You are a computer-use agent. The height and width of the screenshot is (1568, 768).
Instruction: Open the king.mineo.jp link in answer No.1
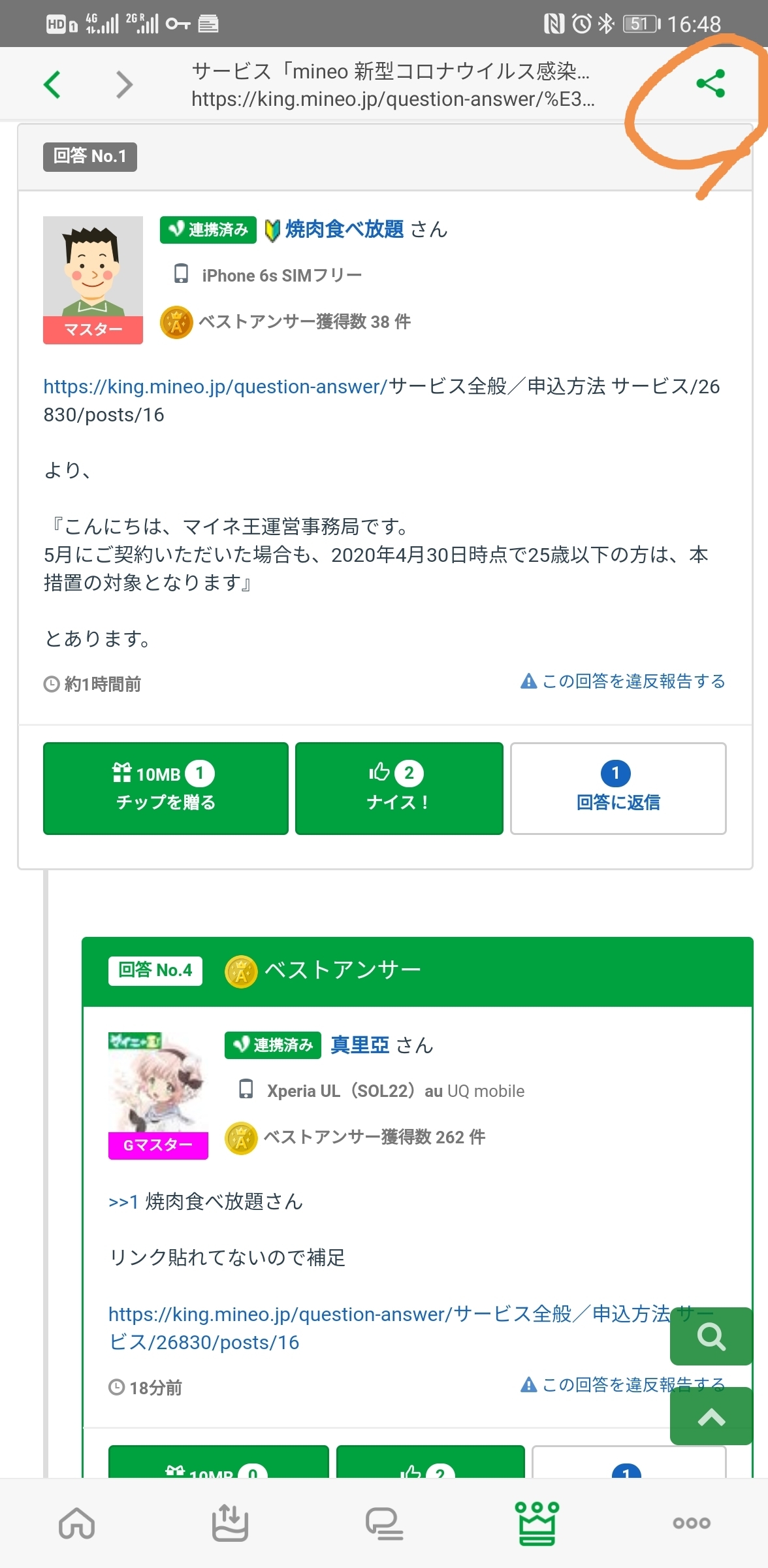(216, 387)
